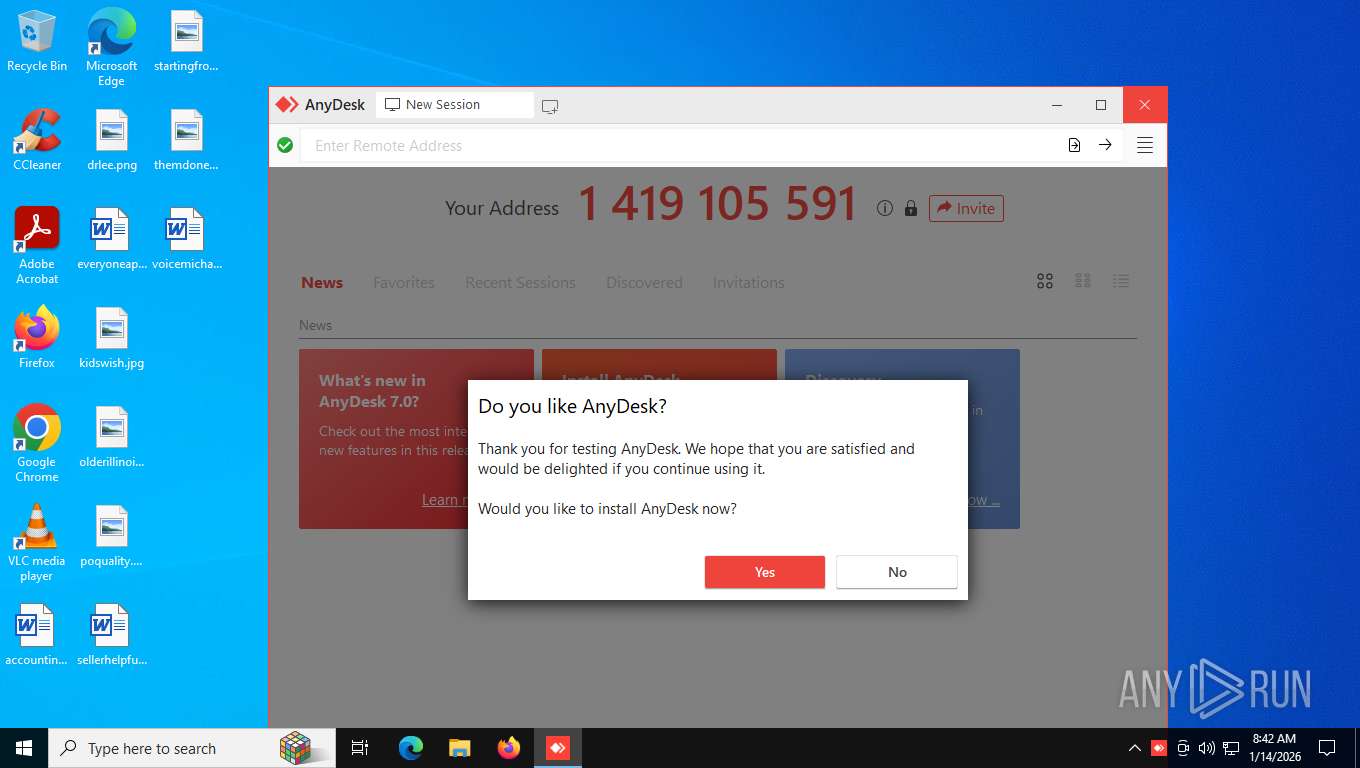Select the themdone image file on desktop

(x=186, y=140)
